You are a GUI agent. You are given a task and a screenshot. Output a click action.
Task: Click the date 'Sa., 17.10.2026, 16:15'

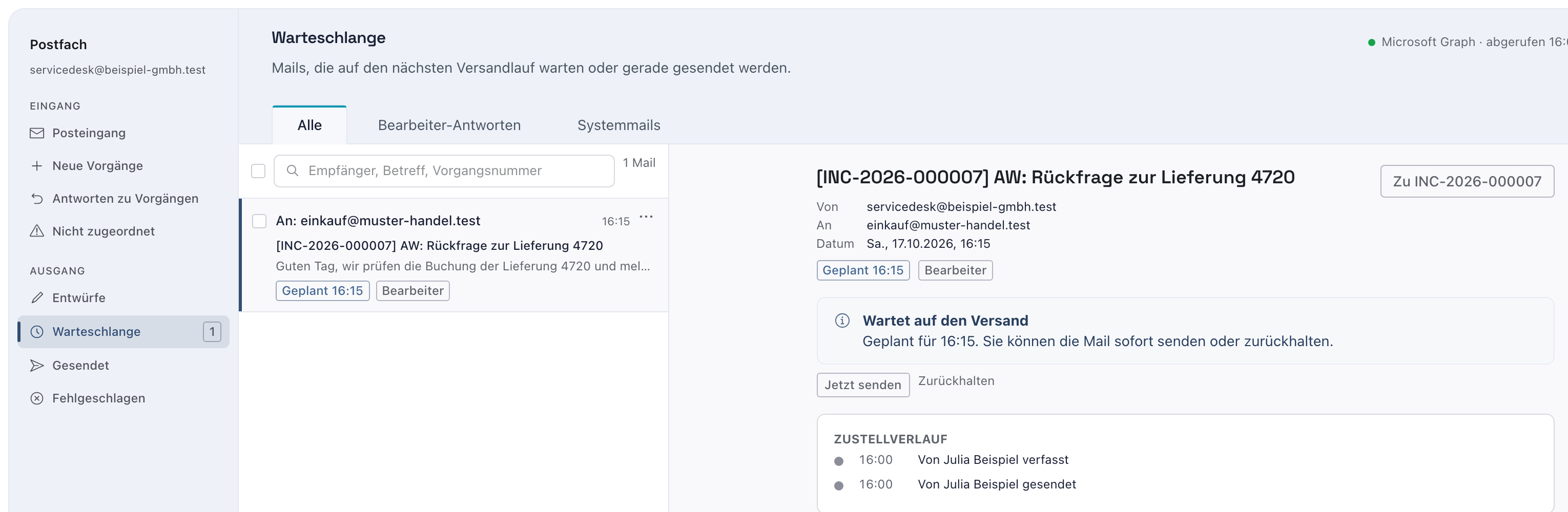(x=929, y=244)
